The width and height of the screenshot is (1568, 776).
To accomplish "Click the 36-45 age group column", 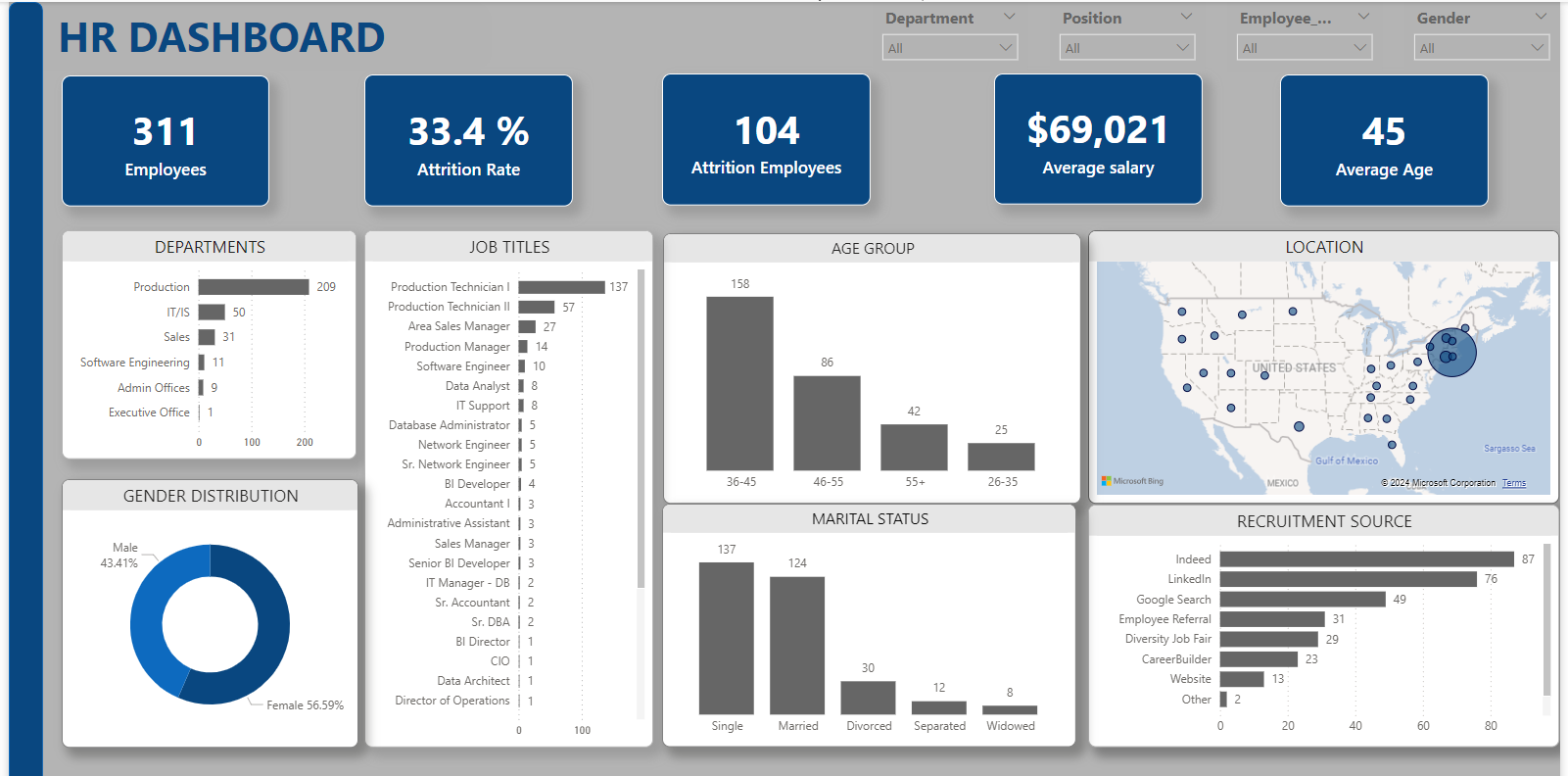I will pyautogui.click(x=739, y=383).
